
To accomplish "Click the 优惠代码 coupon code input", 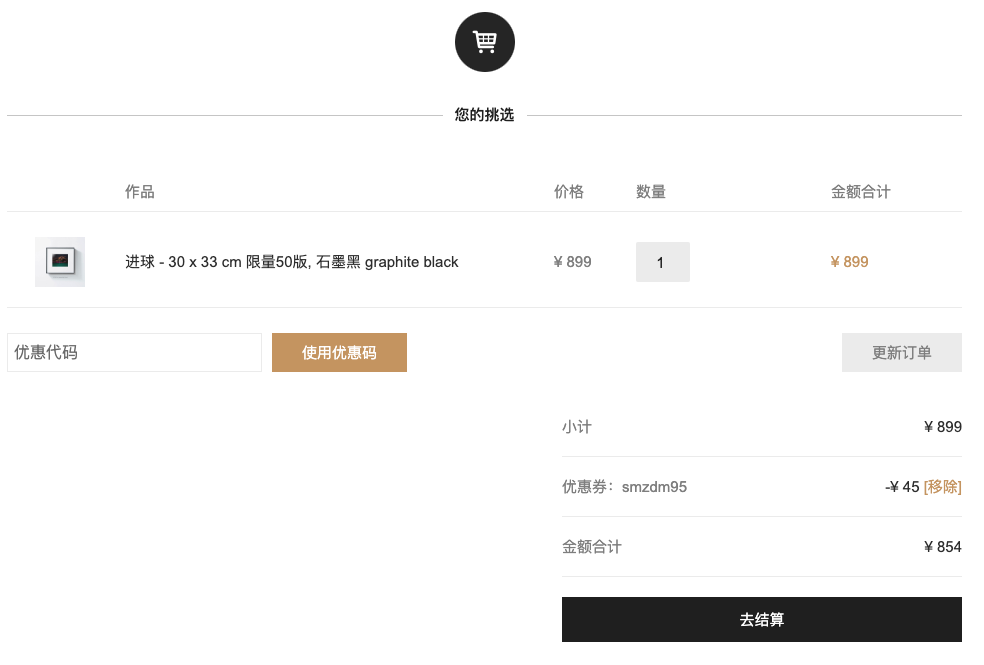I will tap(134, 353).
